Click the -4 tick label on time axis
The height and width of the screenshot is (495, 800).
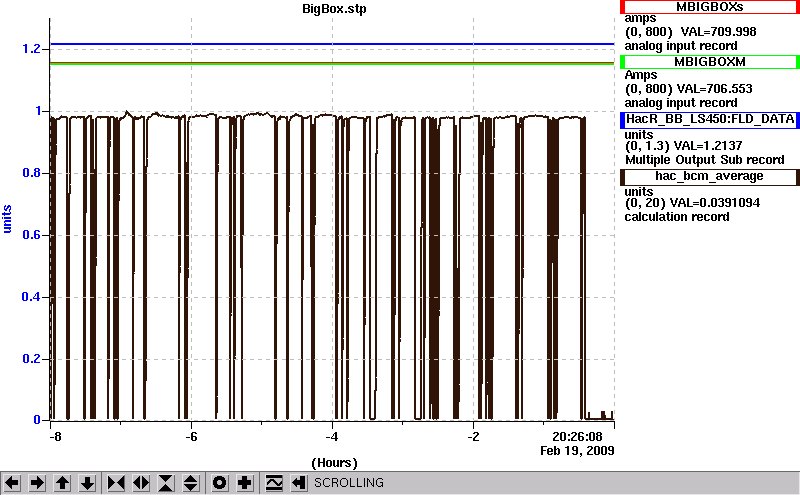pyautogui.click(x=332, y=437)
